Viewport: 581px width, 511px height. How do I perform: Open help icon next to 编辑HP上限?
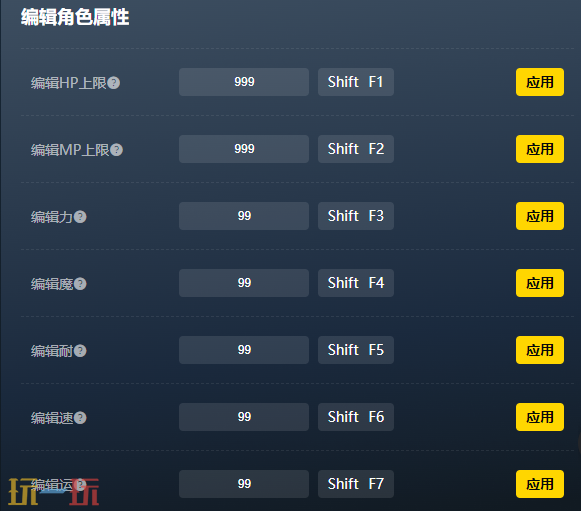click(x=114, y=83)
